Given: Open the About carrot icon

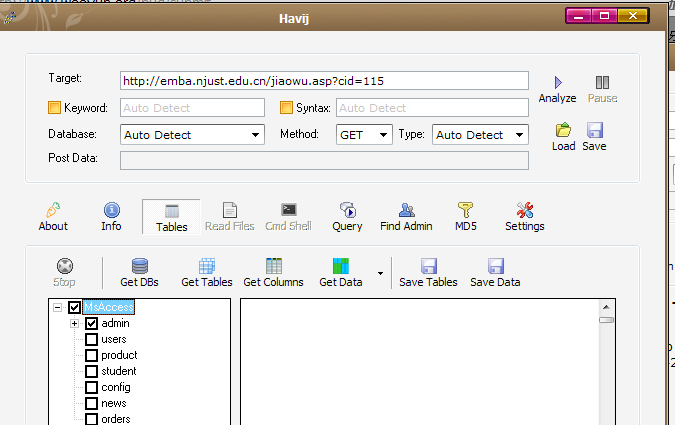Looking at the screenshot, I should (x=53, y=210).
